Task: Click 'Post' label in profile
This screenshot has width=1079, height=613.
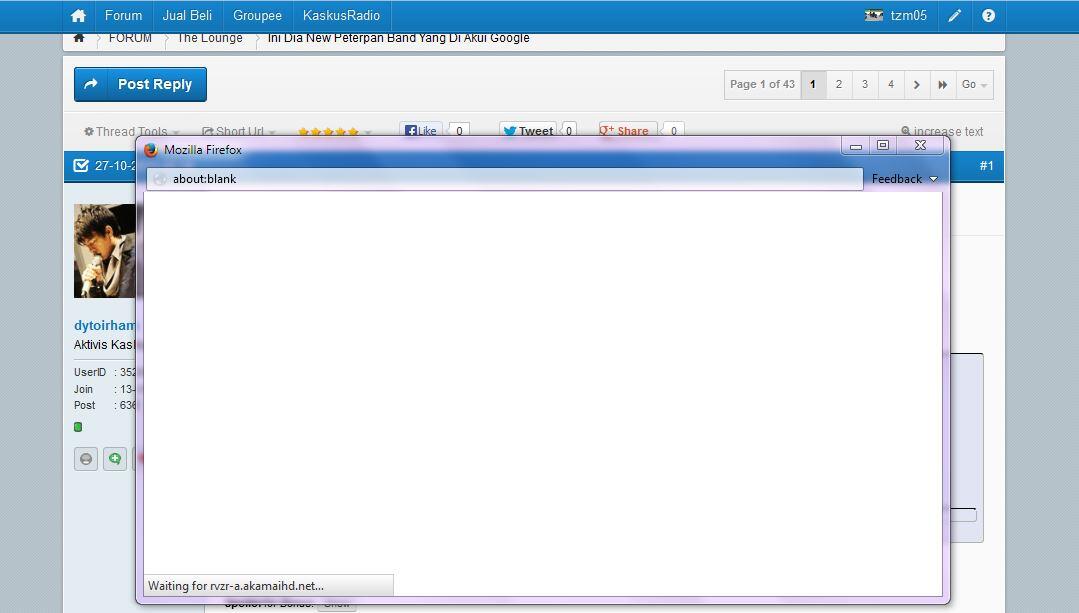Action: tap(85, 405)
